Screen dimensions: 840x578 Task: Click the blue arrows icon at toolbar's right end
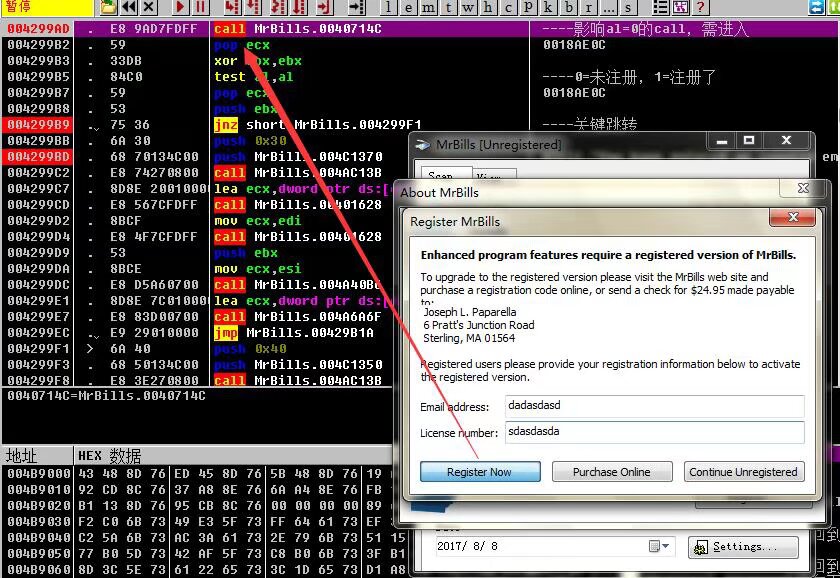816,7
